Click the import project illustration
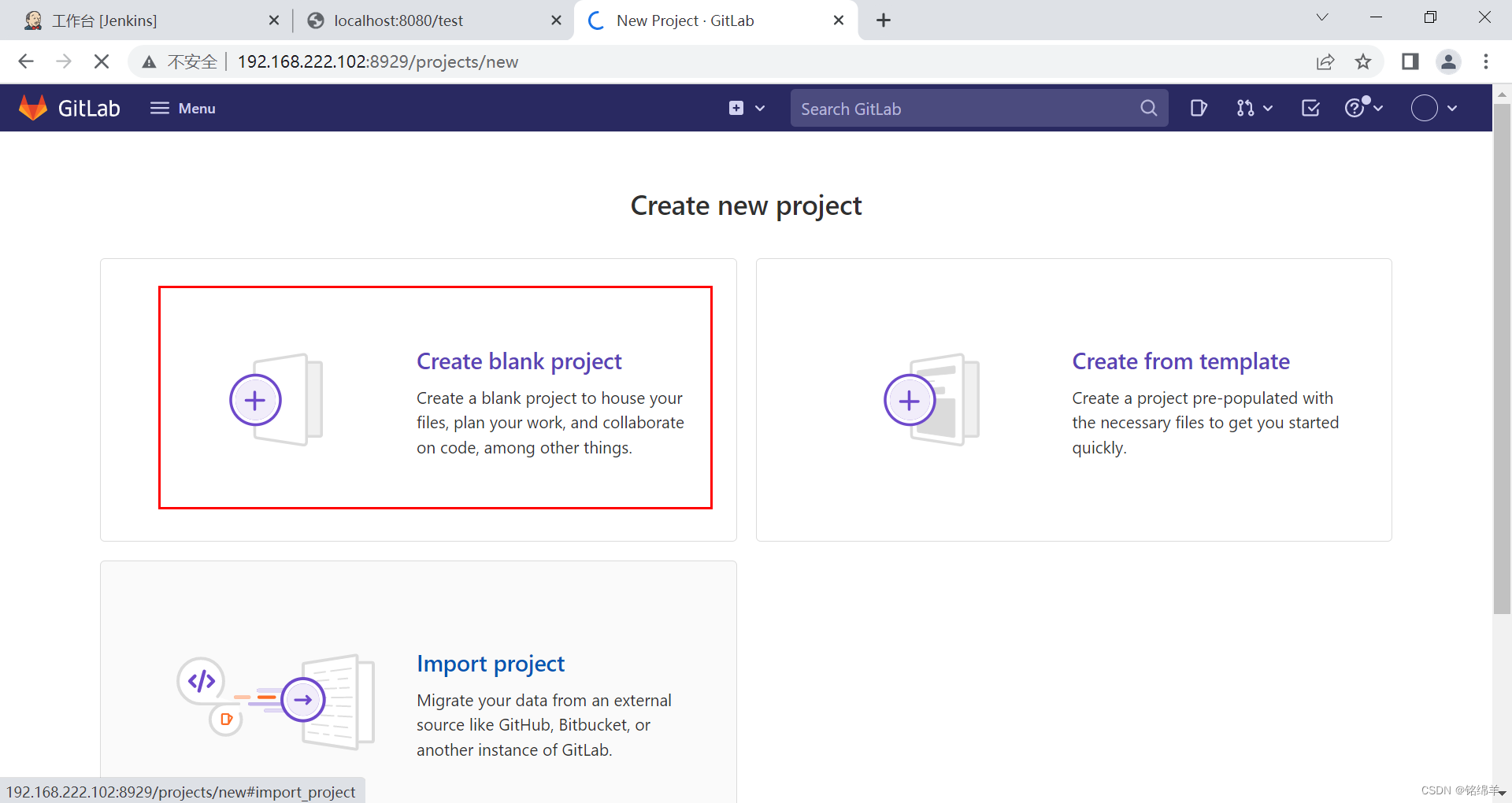Viewport: 1512px width, 803px height. click(x=276, y=701)
